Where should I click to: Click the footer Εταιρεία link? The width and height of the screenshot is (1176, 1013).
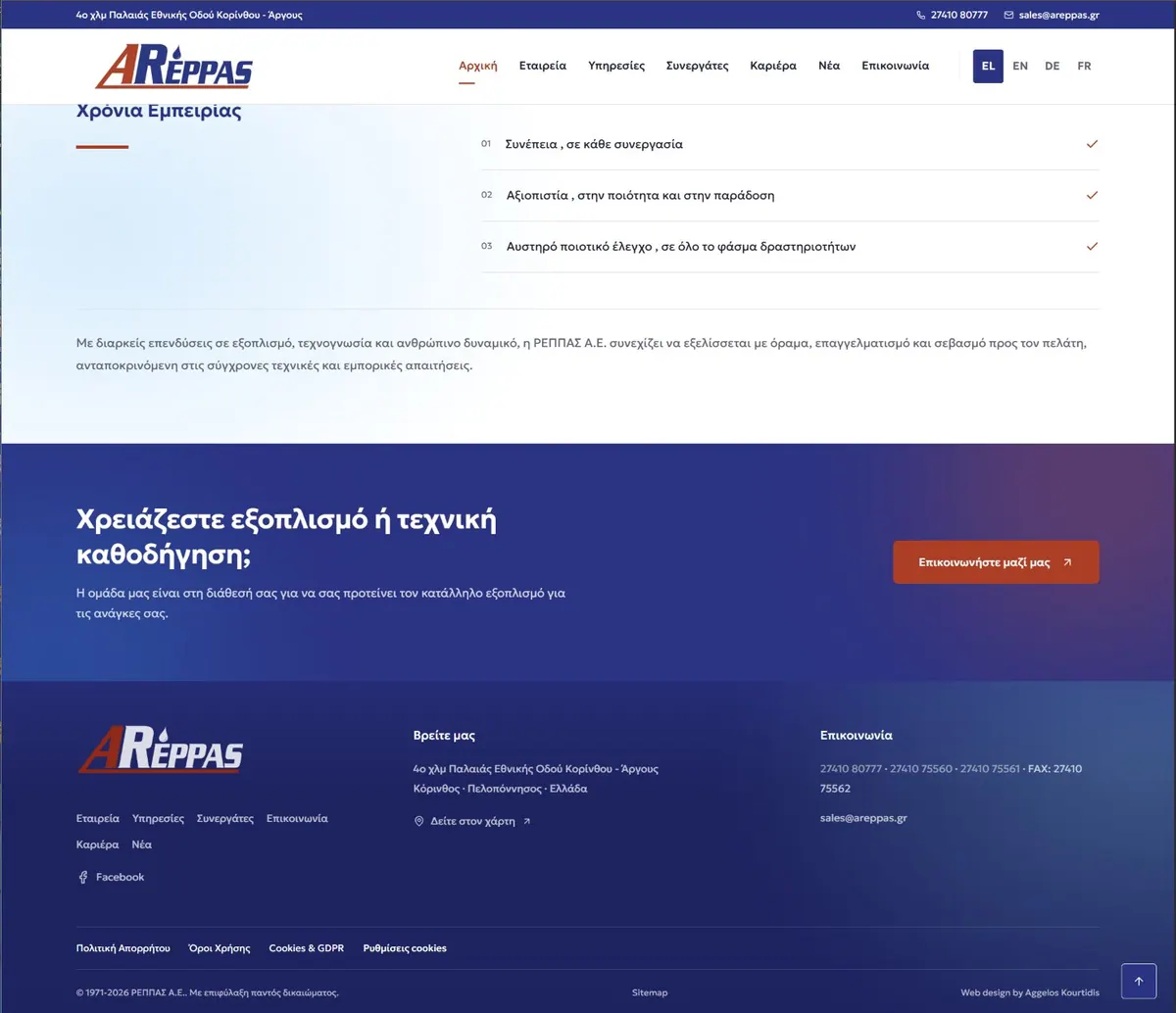[98, 818]
